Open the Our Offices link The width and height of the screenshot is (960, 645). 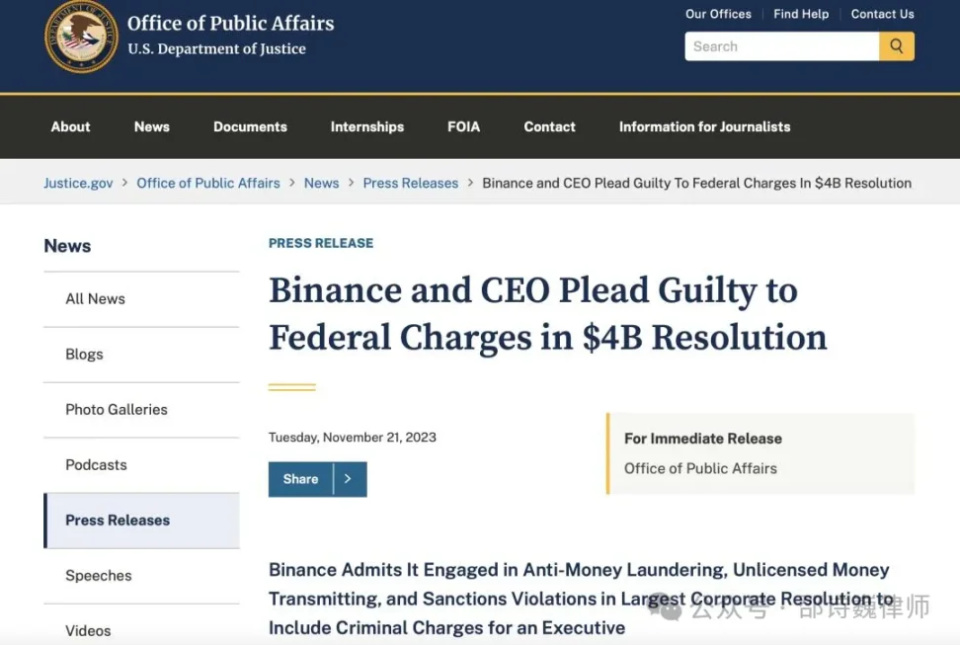tap(718, 14)
